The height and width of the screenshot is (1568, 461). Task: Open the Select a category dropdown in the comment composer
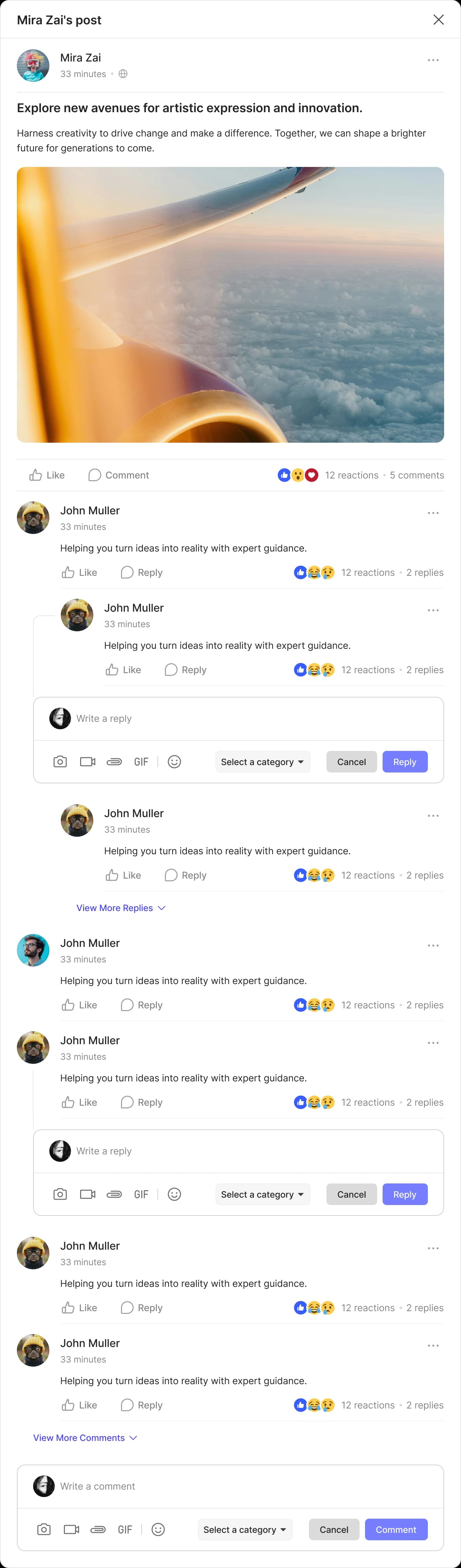tap(245, 1530)
